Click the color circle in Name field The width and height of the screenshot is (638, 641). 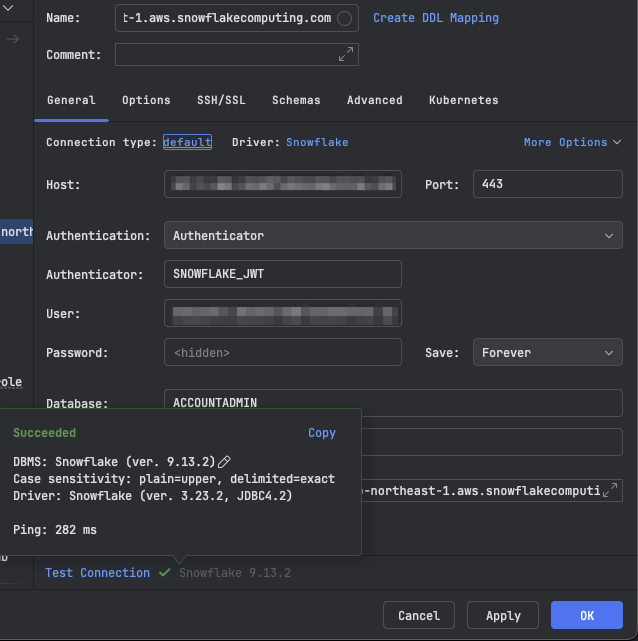(x=344, y=18)
